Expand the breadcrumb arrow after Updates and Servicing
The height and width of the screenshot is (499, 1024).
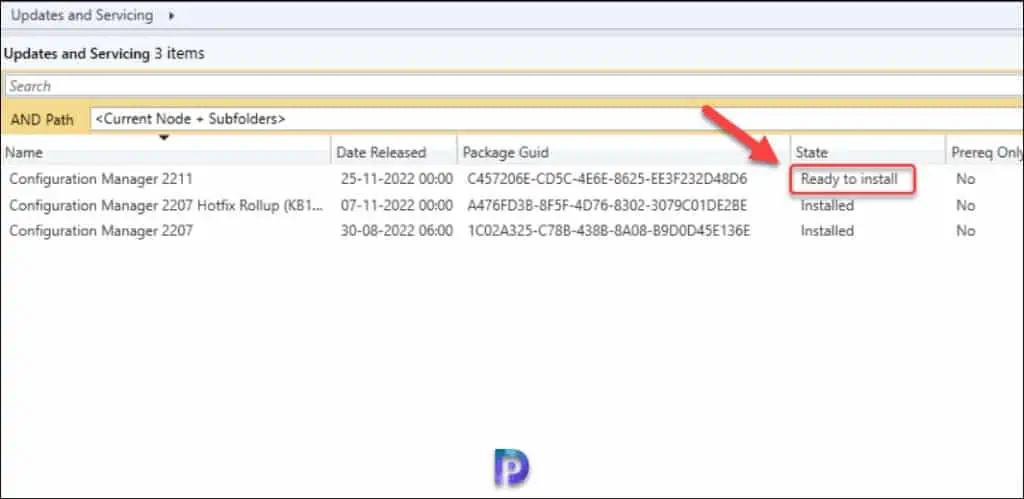pyautogui.click(x=171, y=16)
